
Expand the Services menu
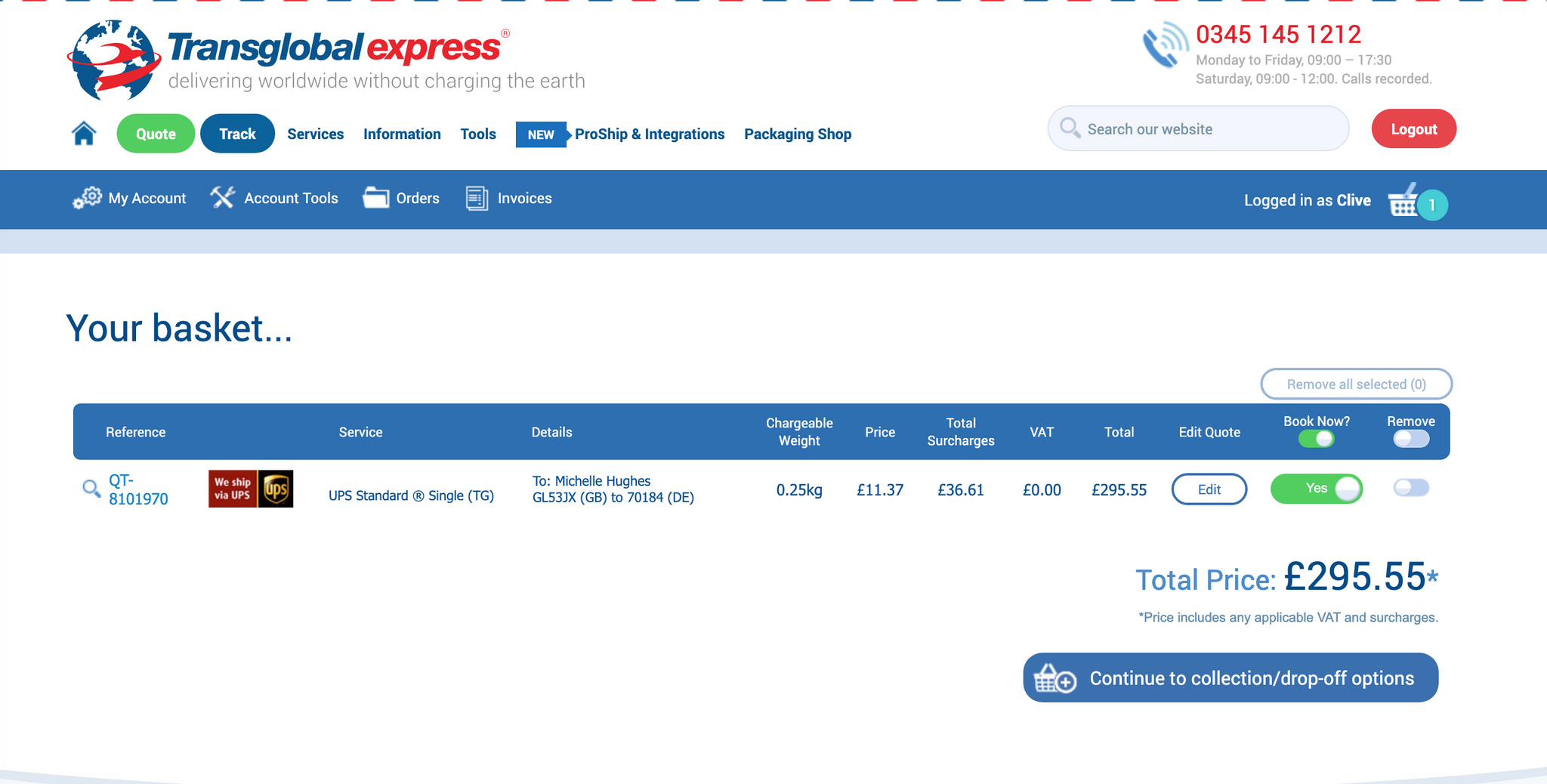(x=315, y=134)
